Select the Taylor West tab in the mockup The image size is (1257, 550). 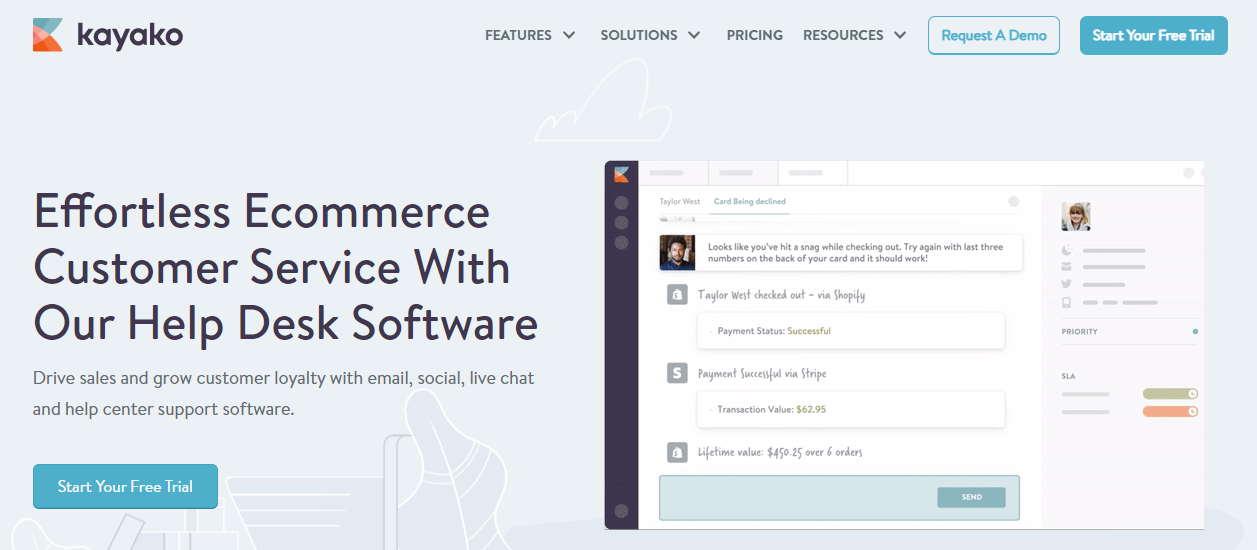680,202
